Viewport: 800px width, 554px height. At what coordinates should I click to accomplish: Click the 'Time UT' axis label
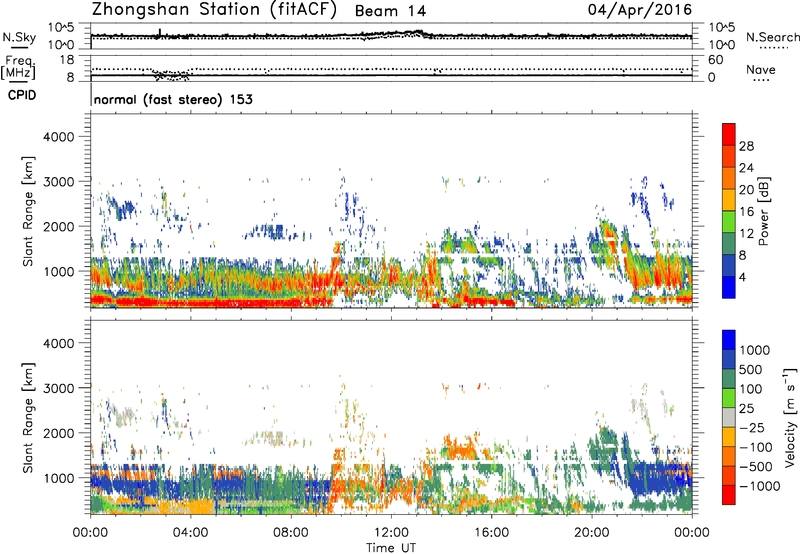tap(391, 548)
